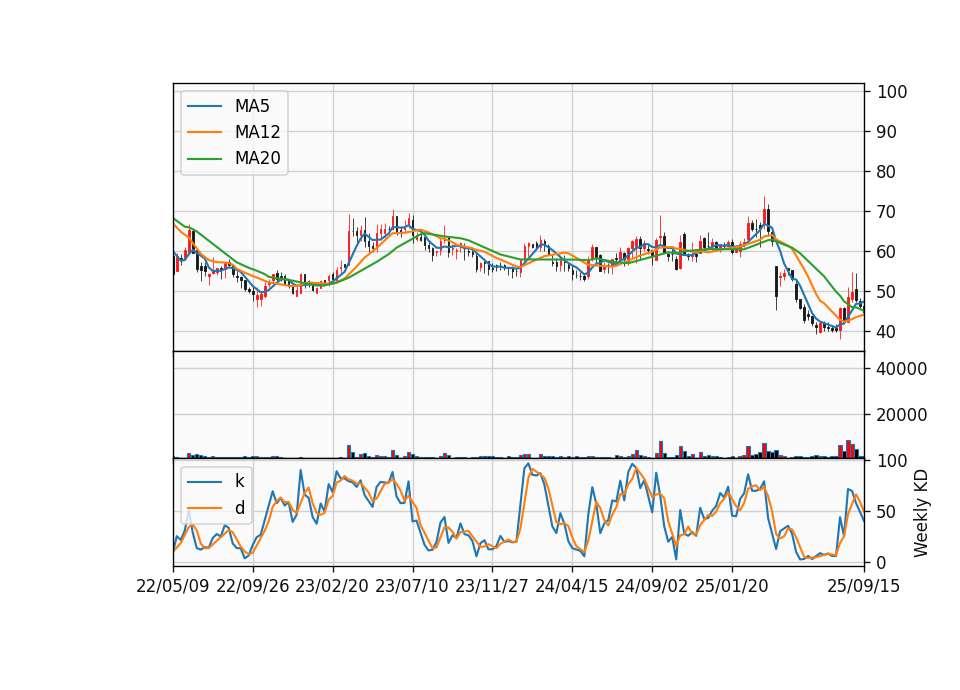The height and width of the screenshot is (690, 960).
Task: Click the d legend label in KD panel
Action: (239, 508)
